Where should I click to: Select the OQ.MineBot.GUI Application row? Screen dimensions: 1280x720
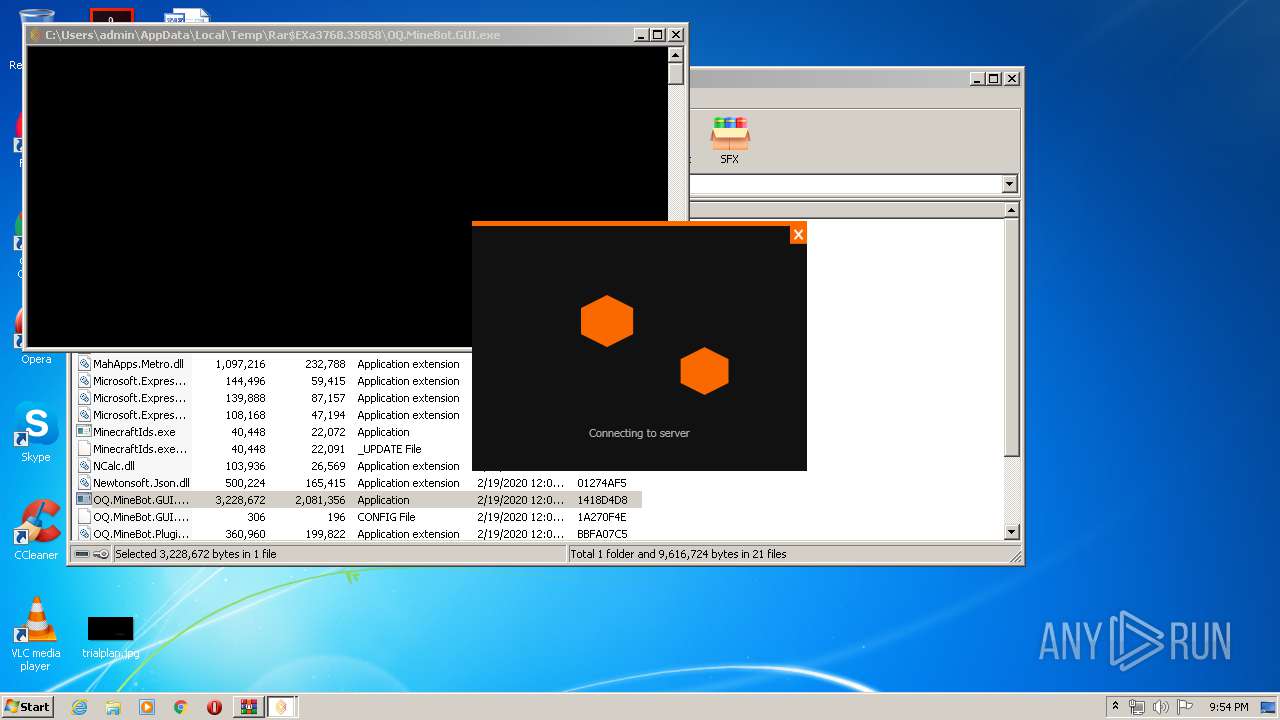point(358,500)
